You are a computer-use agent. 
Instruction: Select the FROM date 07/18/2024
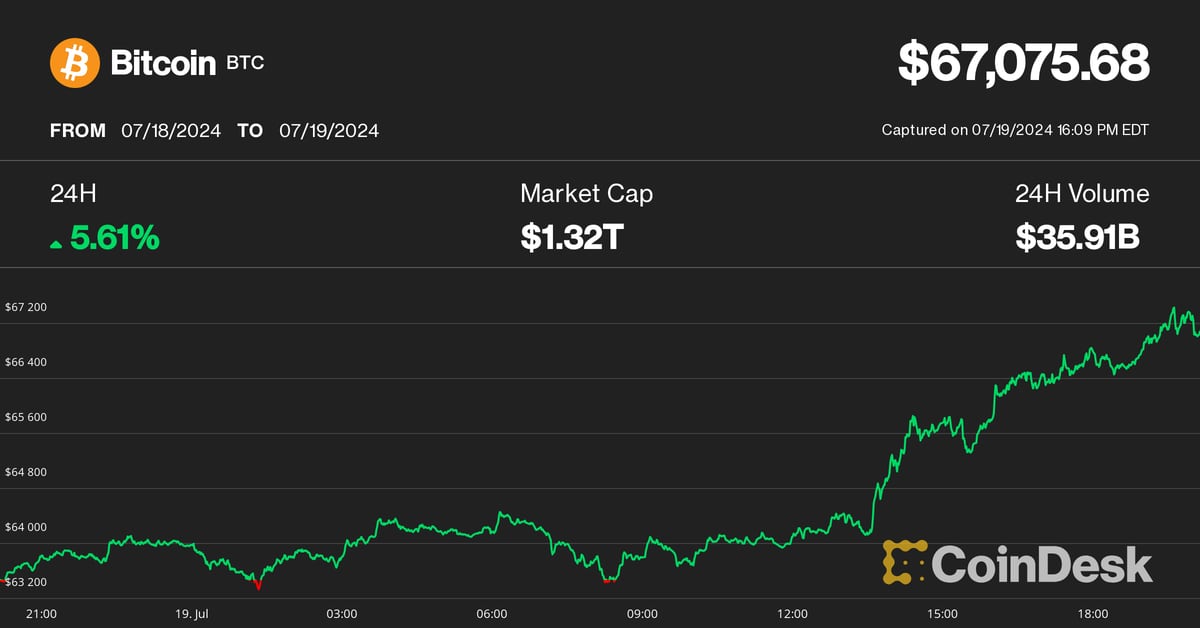coord(171,131)
